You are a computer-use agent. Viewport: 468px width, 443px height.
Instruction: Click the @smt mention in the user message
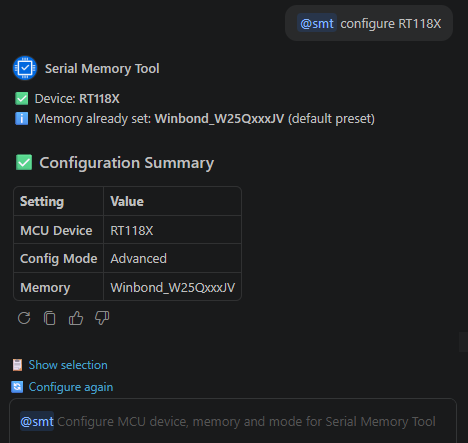pos(317,23)
